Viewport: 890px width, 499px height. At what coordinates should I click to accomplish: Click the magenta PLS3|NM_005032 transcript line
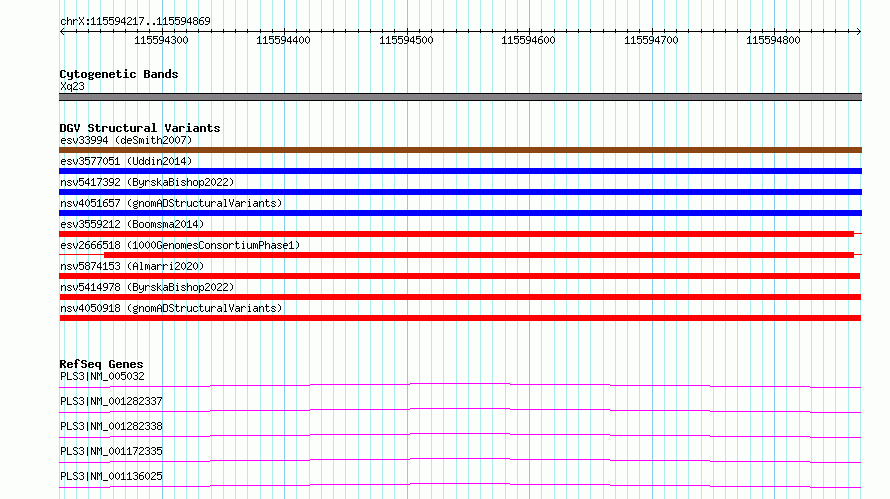(x=460, y=385)
